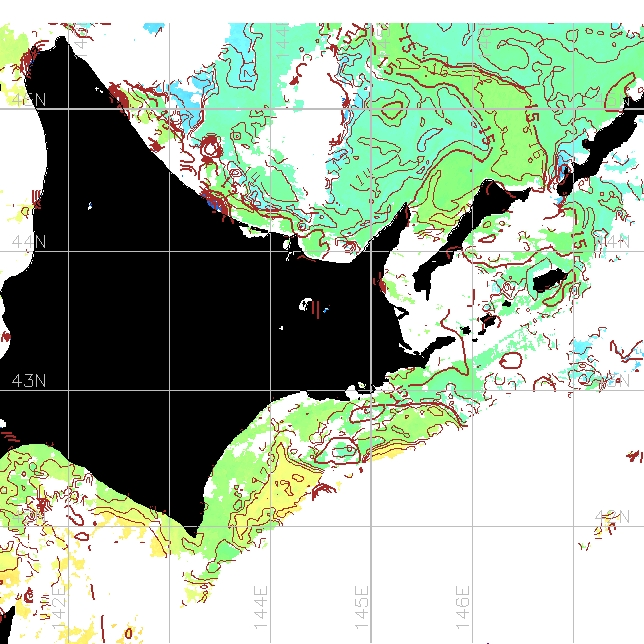
Task: Click the "142E" longitude label
Action: [59, 607]
